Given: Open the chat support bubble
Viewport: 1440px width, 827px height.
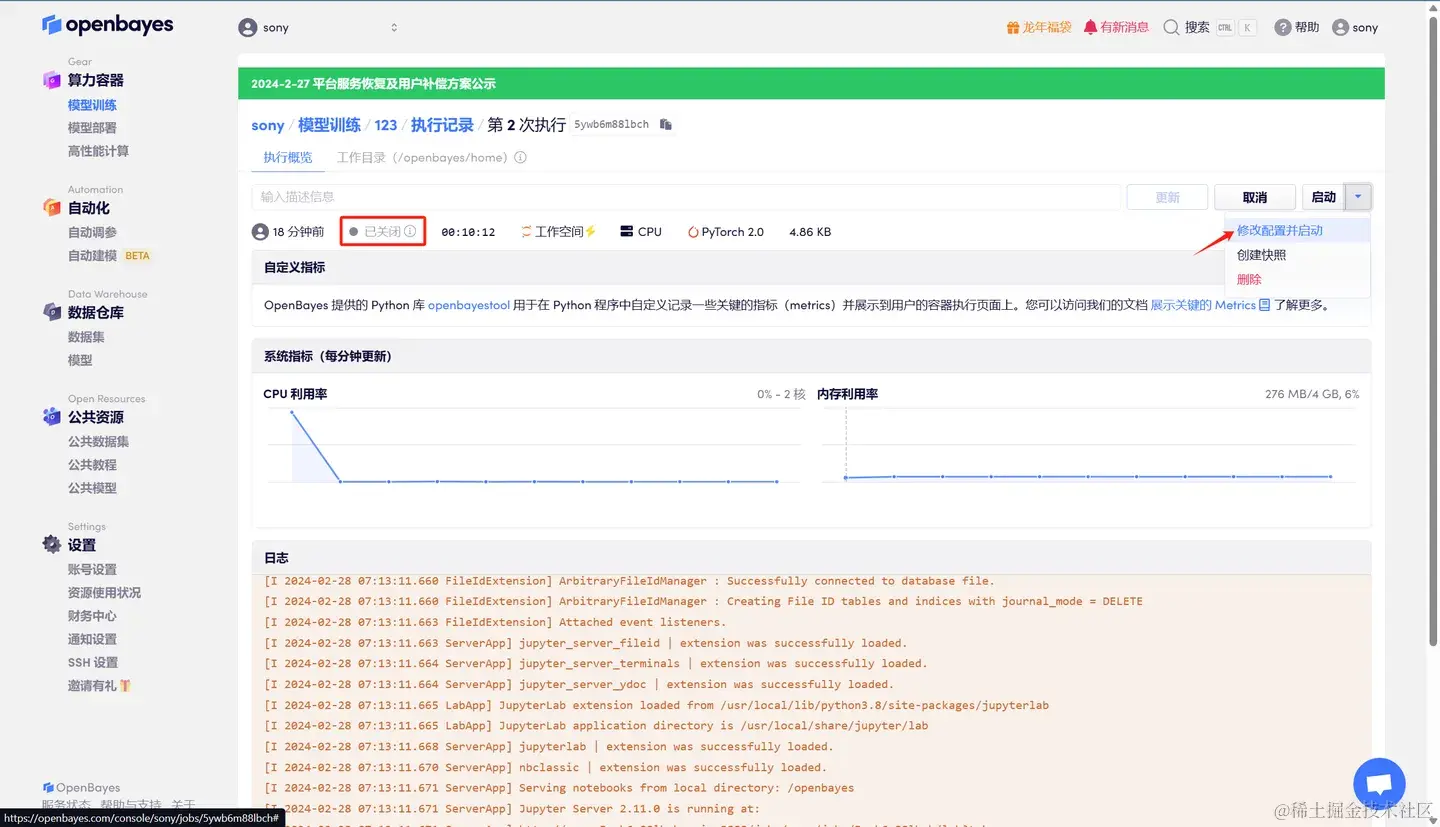Looking at the screenshot, I should click(x=1379, y=785).
